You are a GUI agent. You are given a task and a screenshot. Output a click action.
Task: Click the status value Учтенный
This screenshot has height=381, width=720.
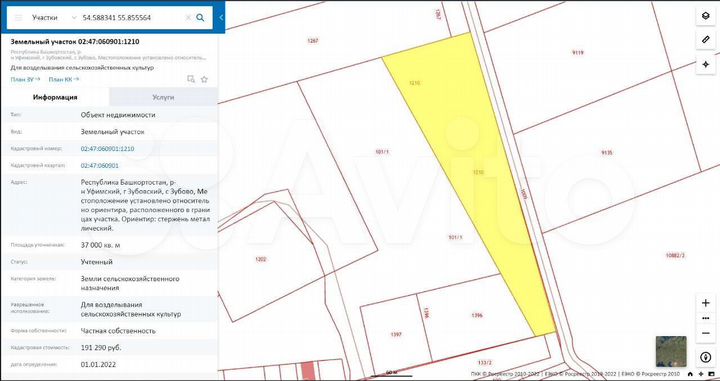click(x=96, y=262)
